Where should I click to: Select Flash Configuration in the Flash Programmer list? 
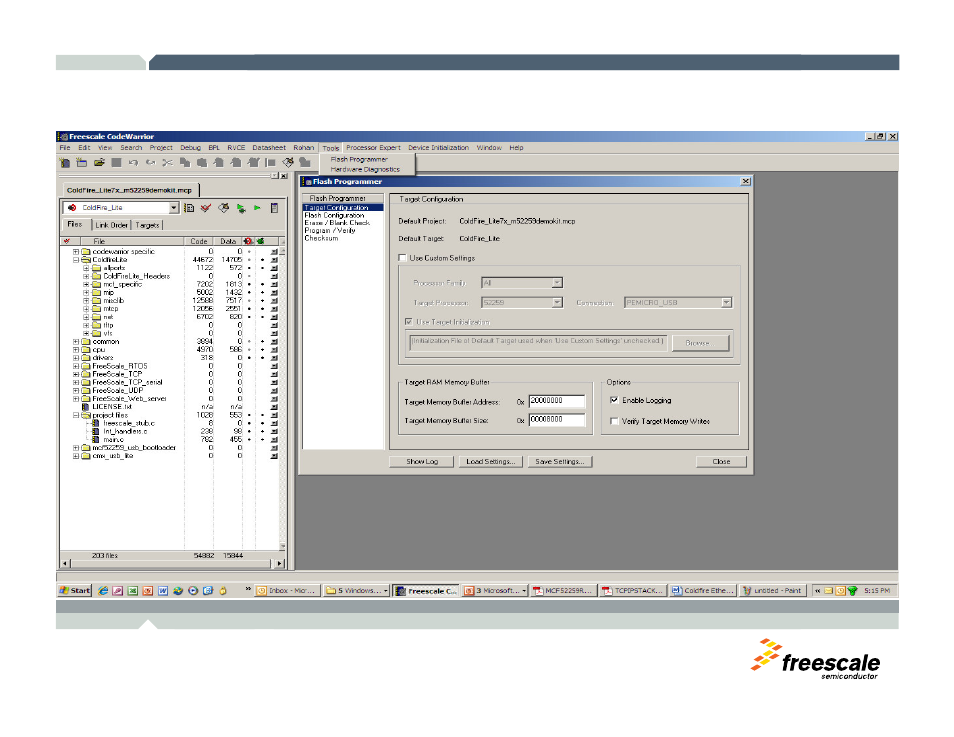point(334,215)
